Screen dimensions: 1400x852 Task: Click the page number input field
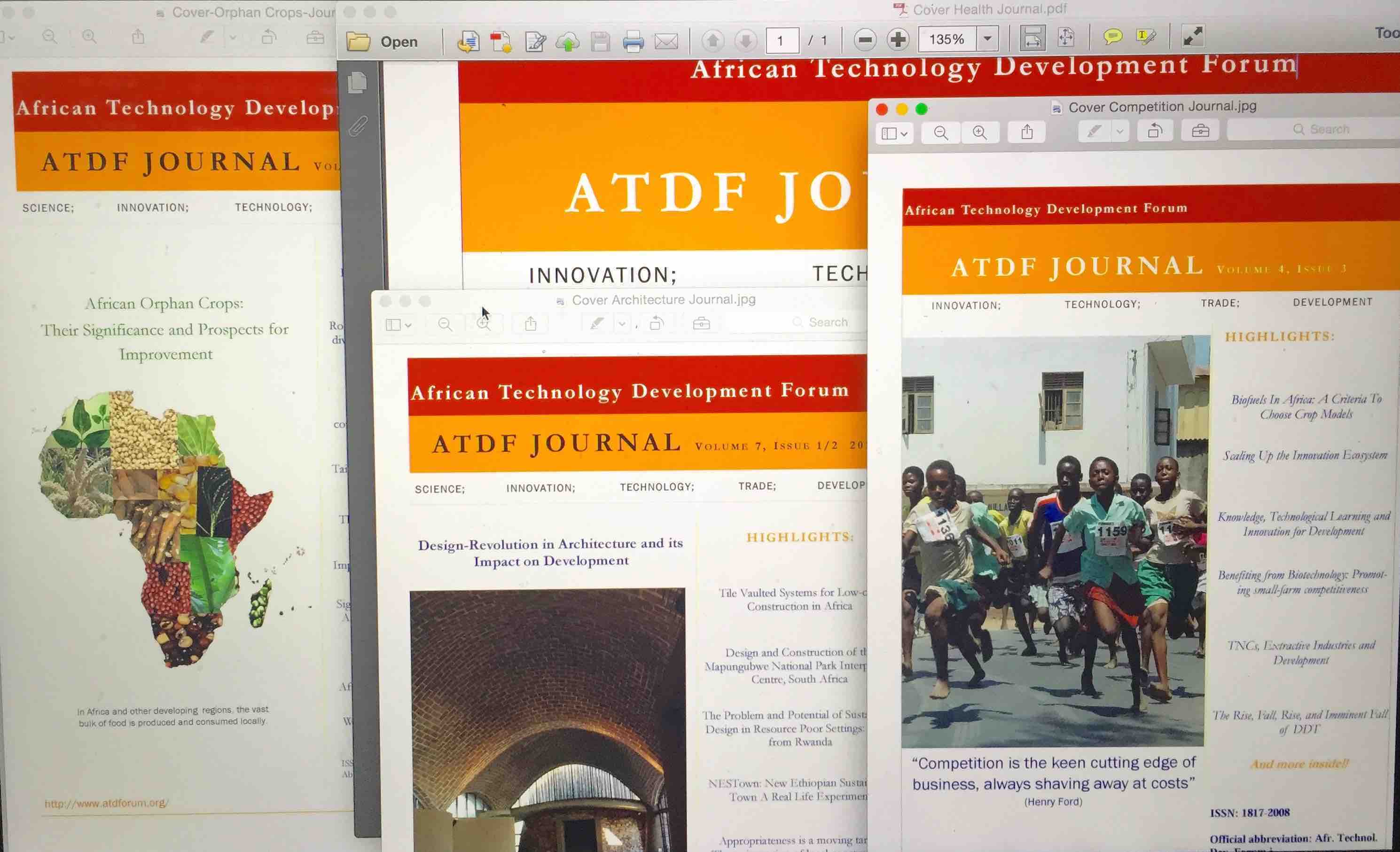point(782,40)
